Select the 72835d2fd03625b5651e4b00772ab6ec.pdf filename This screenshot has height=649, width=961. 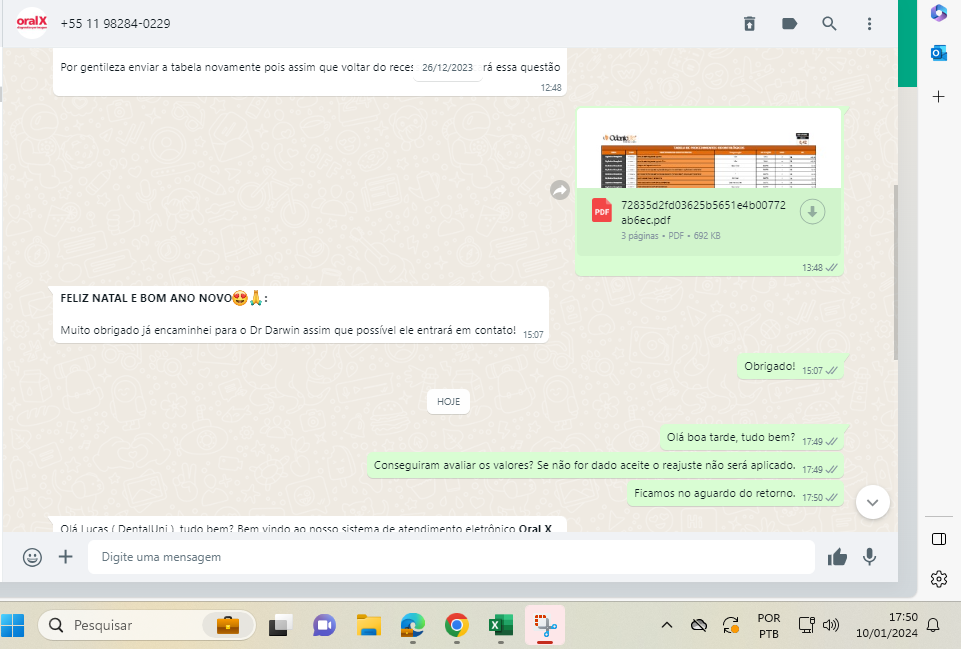pos(703,212)
